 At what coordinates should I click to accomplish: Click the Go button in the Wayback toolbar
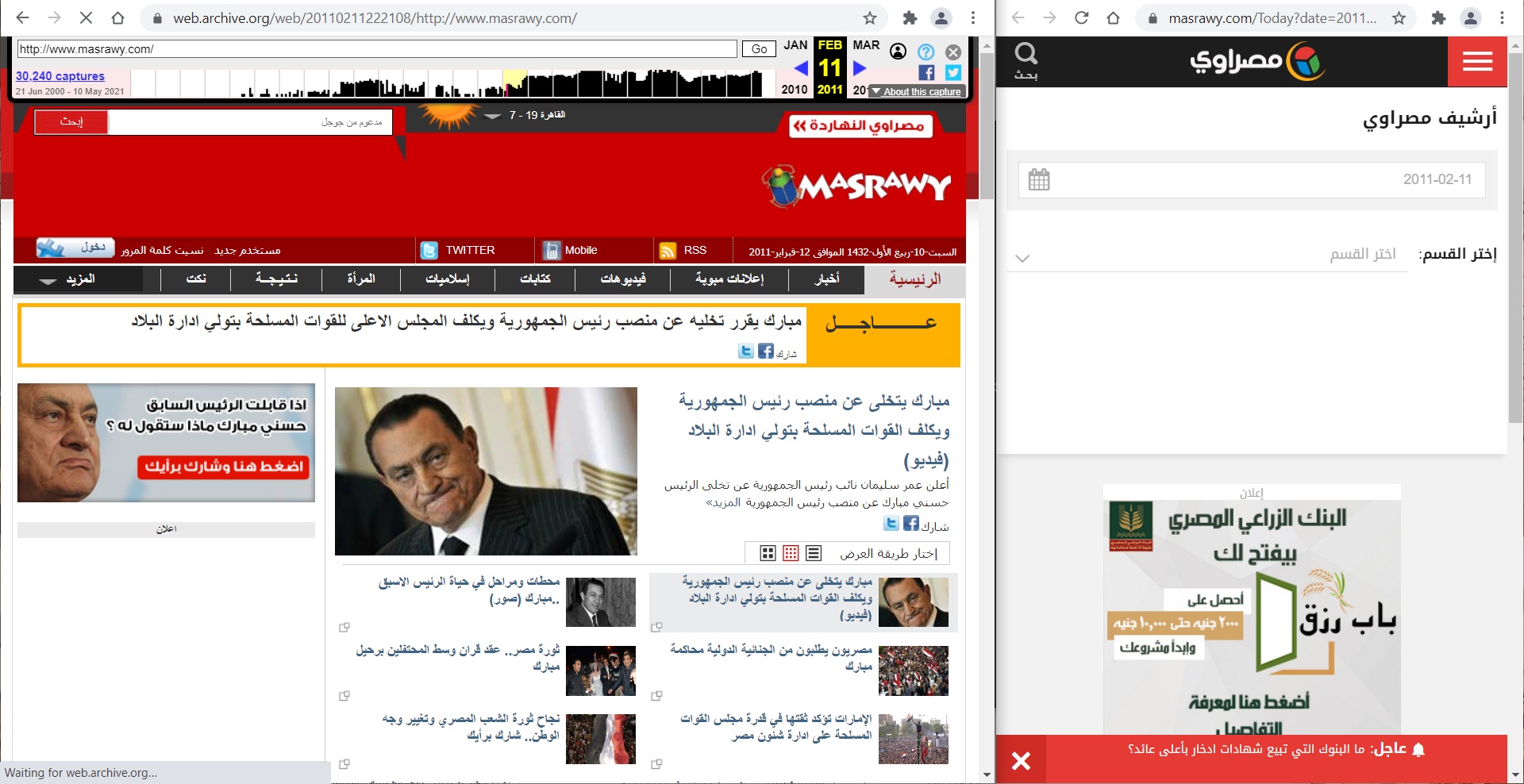click(x=759, y=49)
